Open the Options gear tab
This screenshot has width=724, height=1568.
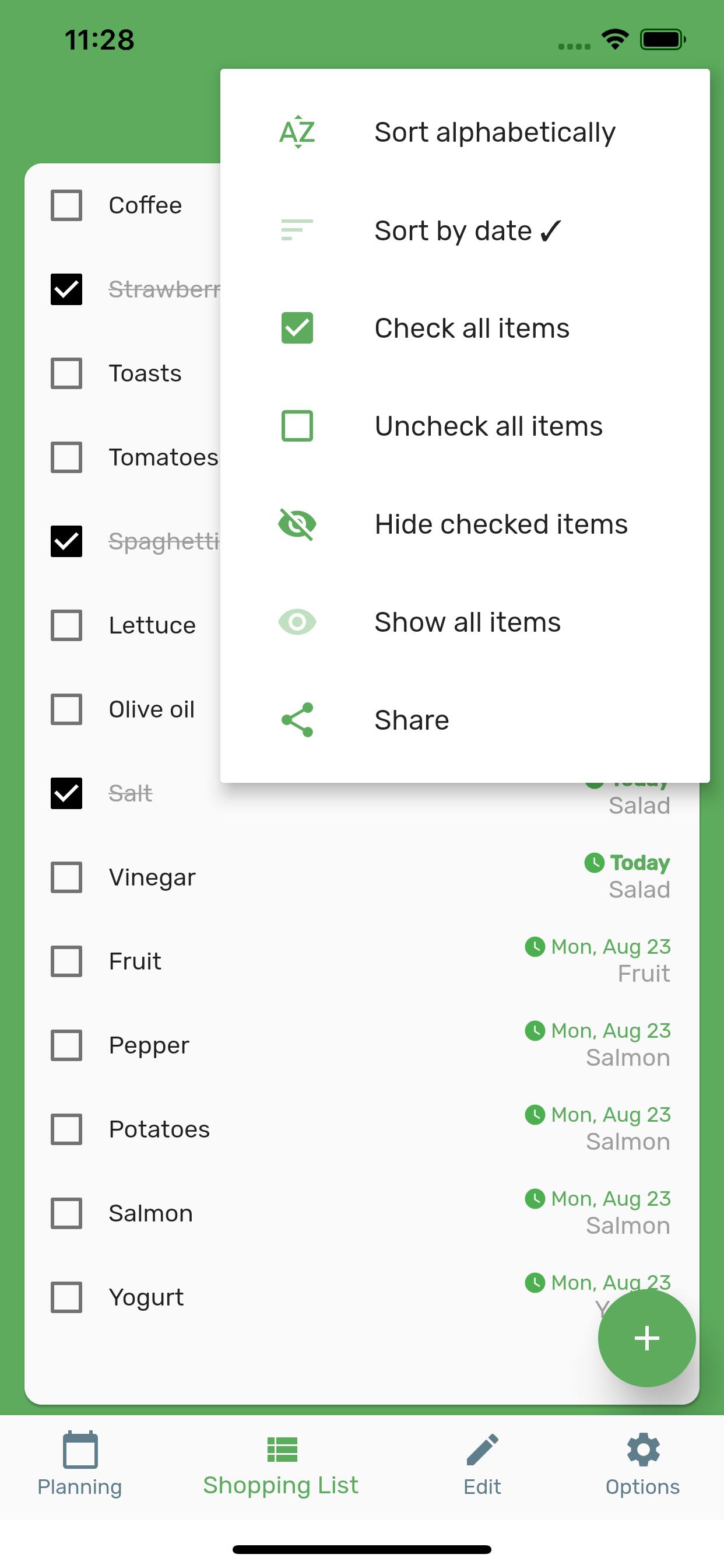[642, 1465]
